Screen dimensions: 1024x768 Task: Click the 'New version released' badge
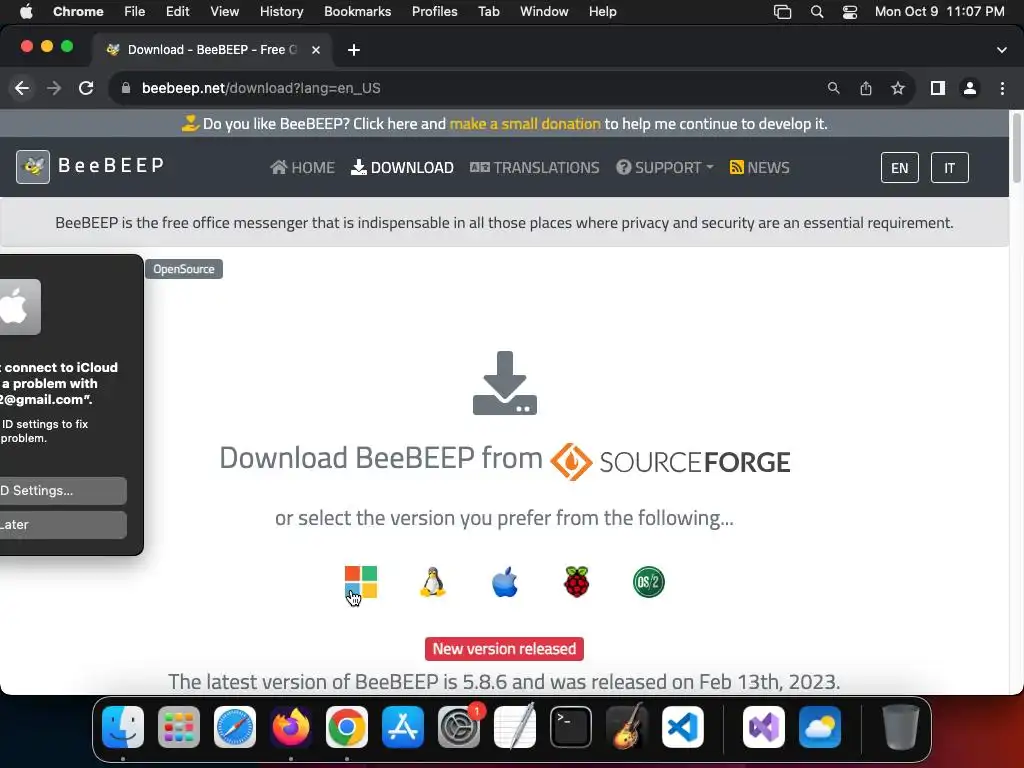coord(504,649)
